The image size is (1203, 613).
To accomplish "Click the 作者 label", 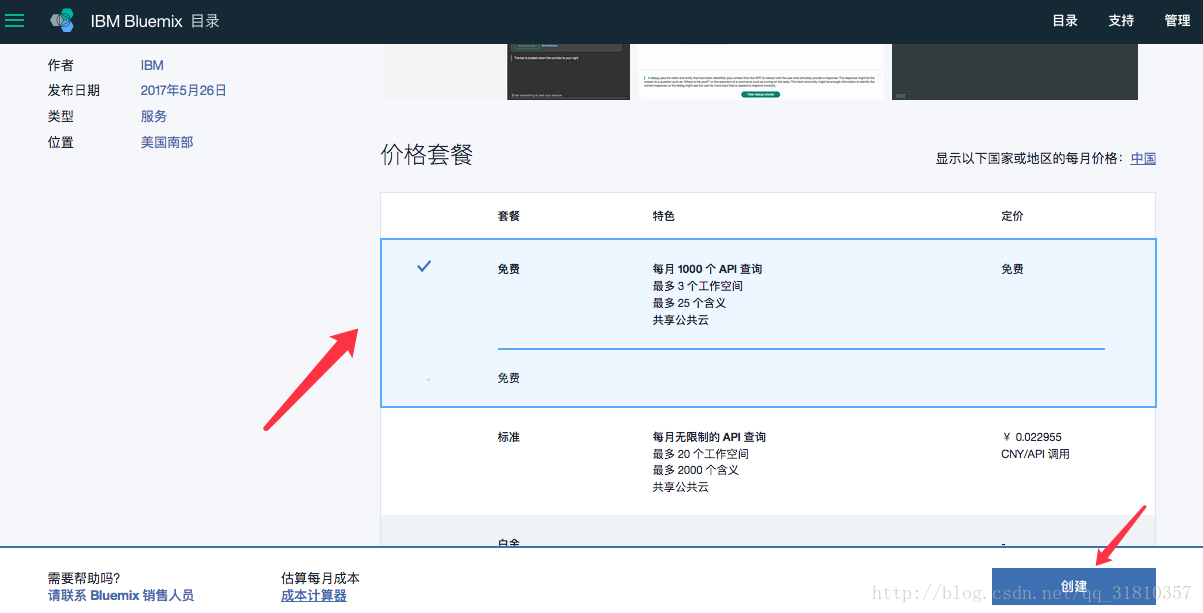I will (x=61, y=65).
